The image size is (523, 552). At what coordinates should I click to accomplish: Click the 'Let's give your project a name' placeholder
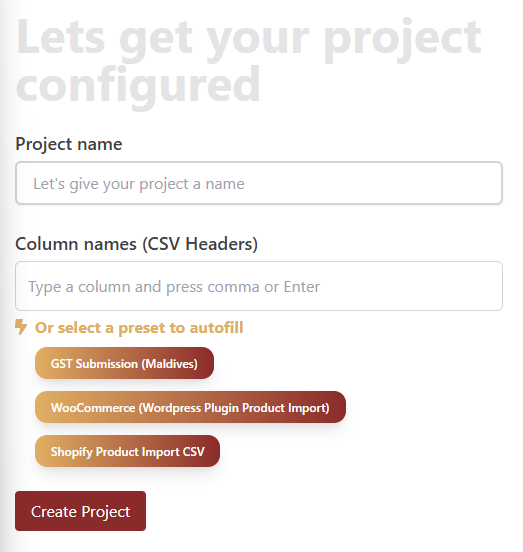point(139,184)
